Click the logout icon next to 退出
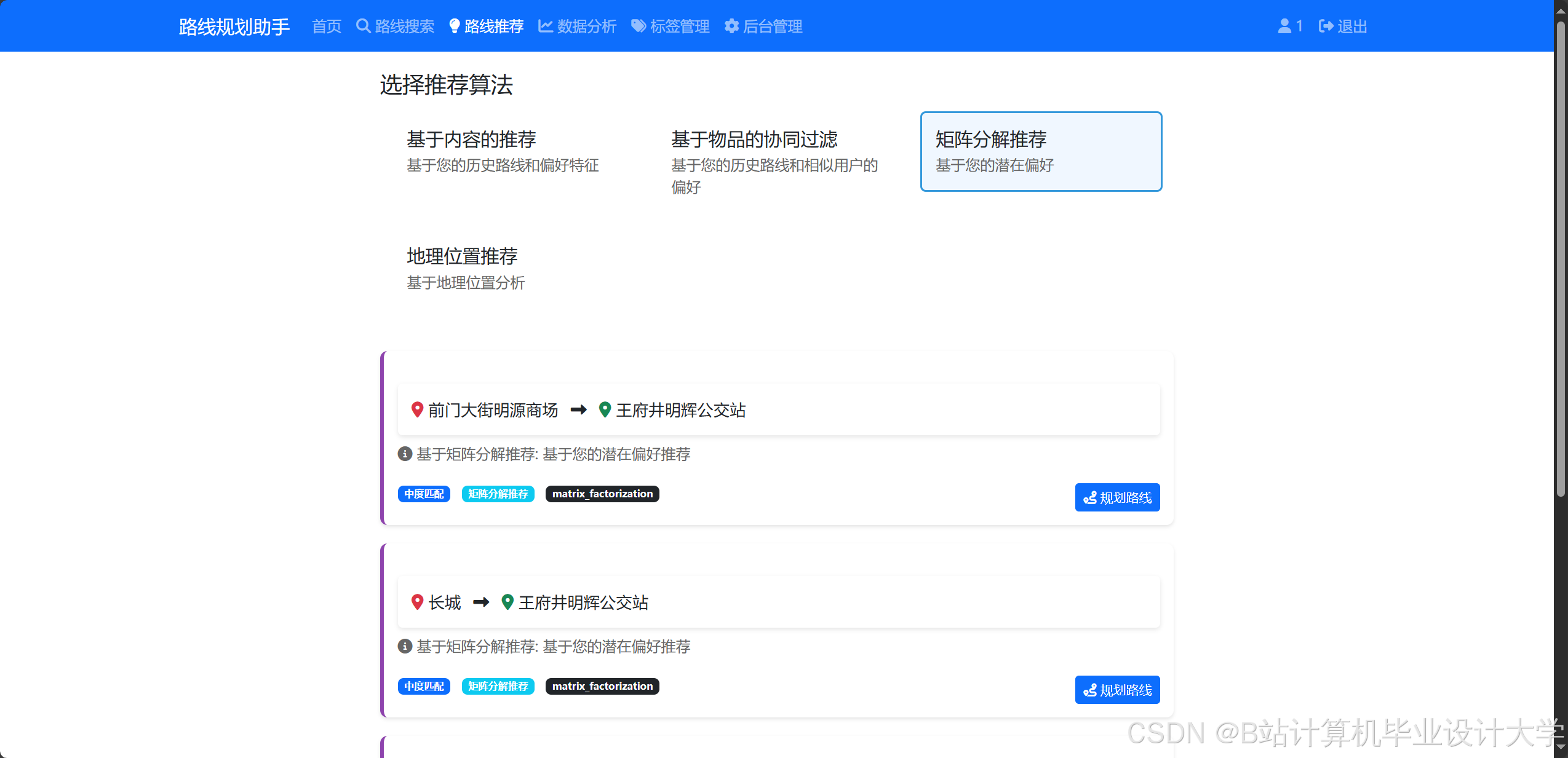This screenshot has height=758, width=1568. 1325,26
